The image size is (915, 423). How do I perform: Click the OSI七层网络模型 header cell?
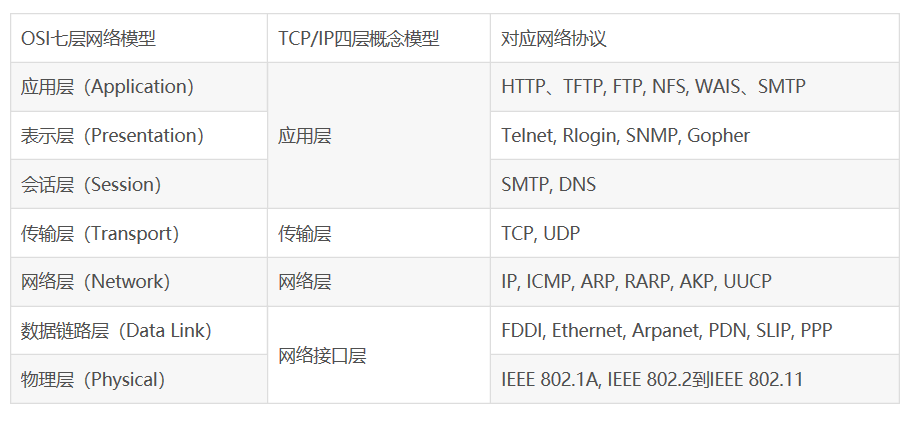tap(139, 39)
